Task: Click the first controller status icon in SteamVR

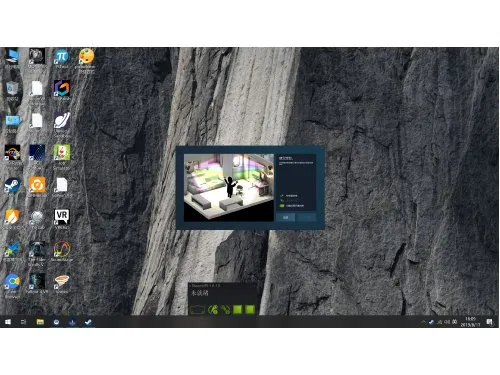Action: tap(213, 310)
